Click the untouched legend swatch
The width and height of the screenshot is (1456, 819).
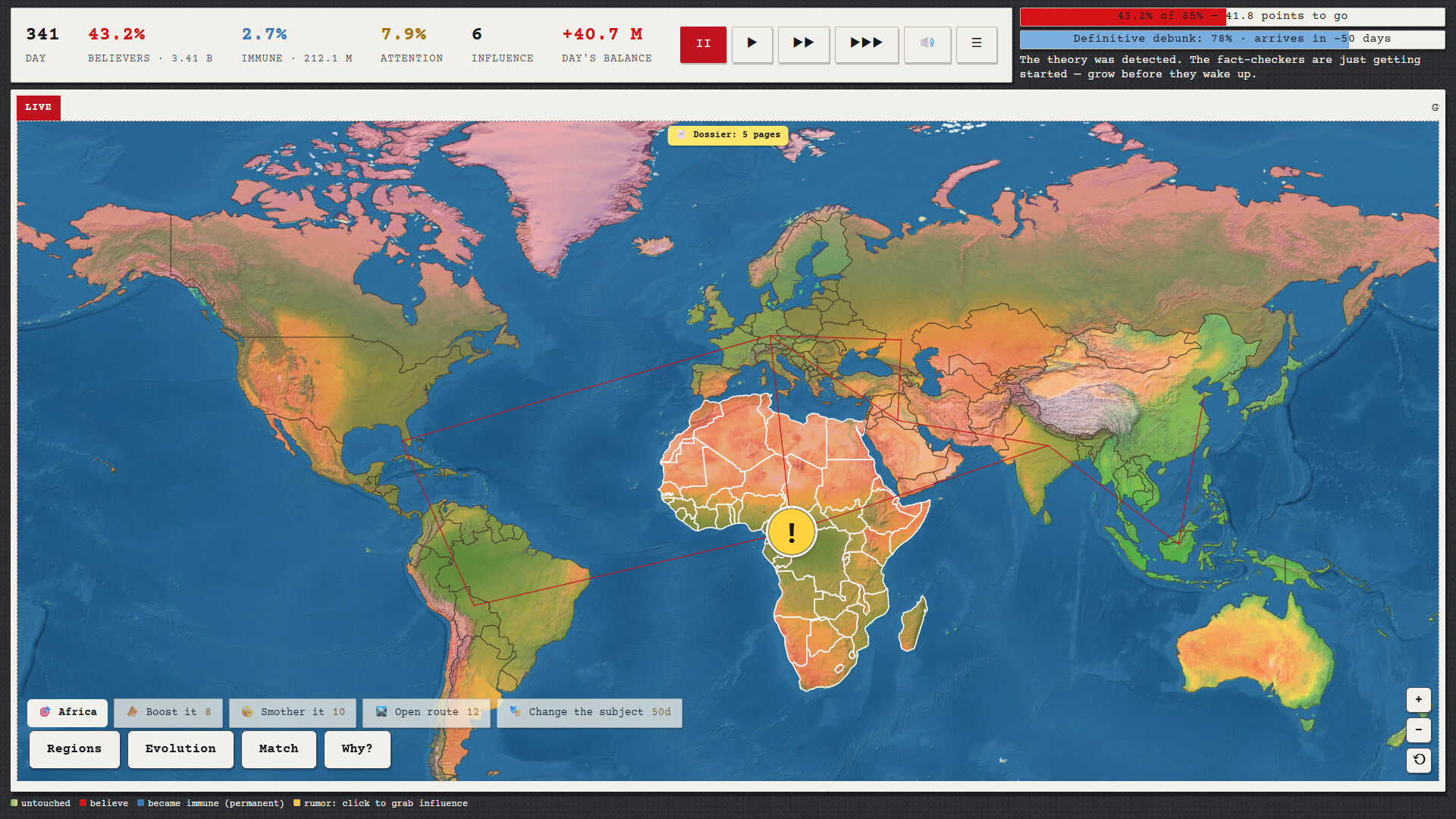click(14, 803)
